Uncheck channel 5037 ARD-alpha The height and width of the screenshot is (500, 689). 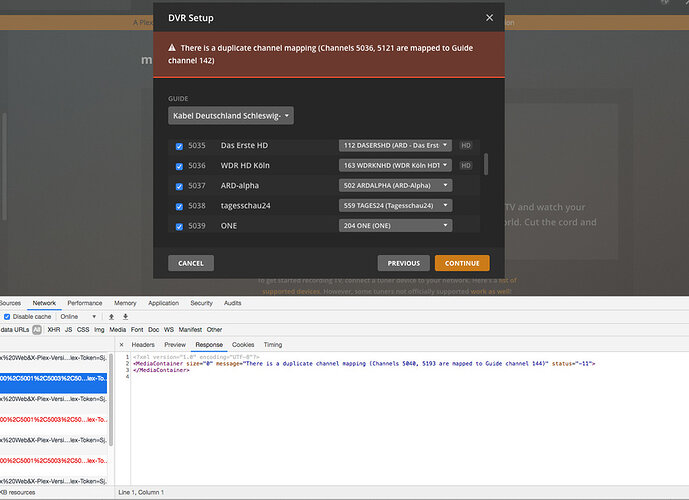click(179, 187)
